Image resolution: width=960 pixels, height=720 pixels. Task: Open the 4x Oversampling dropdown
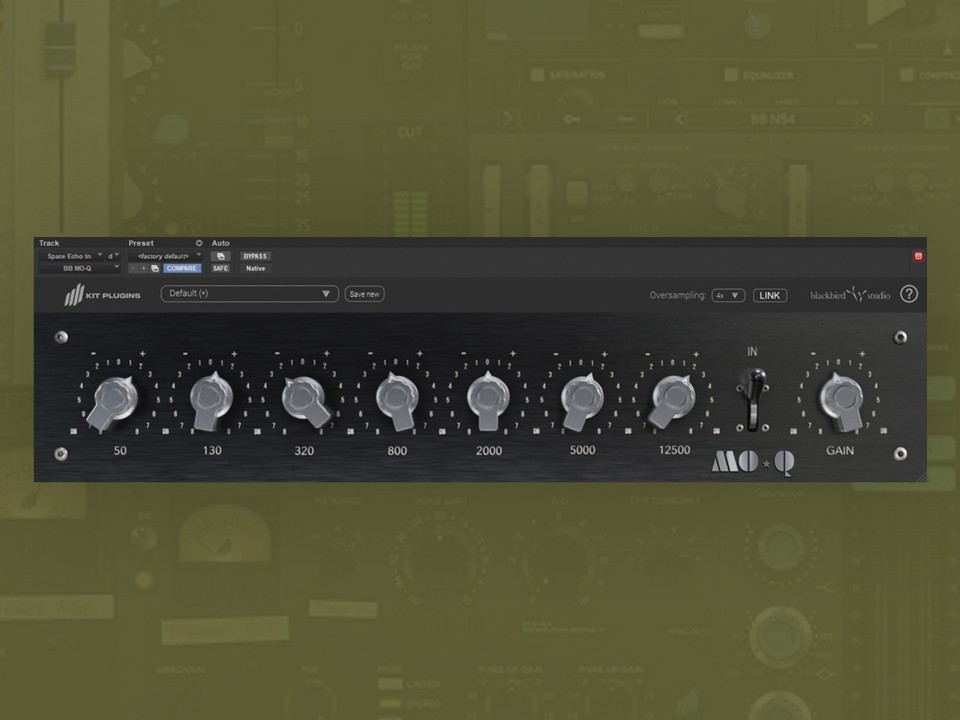pyautogui.click(x=728, y=295)
